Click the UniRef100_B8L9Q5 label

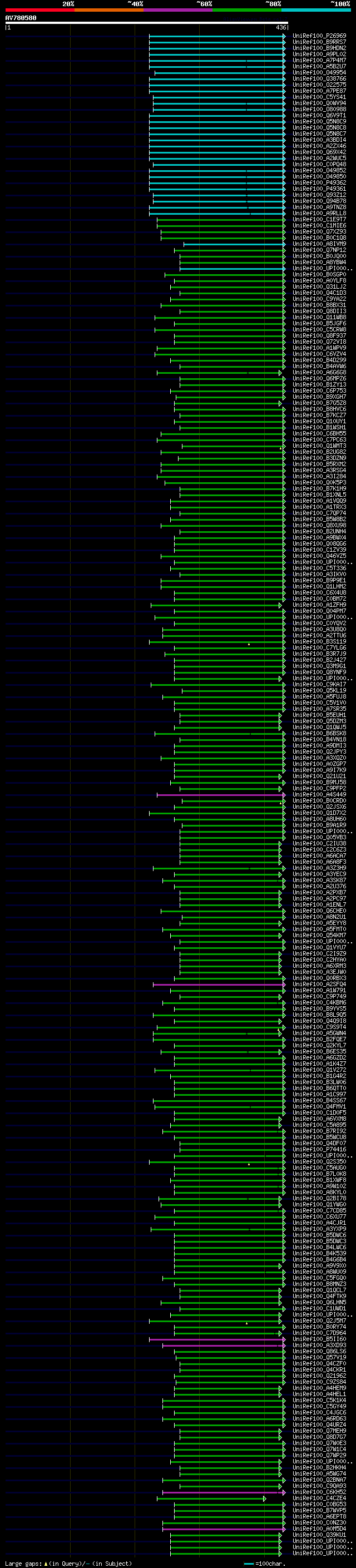[319, 1015]
